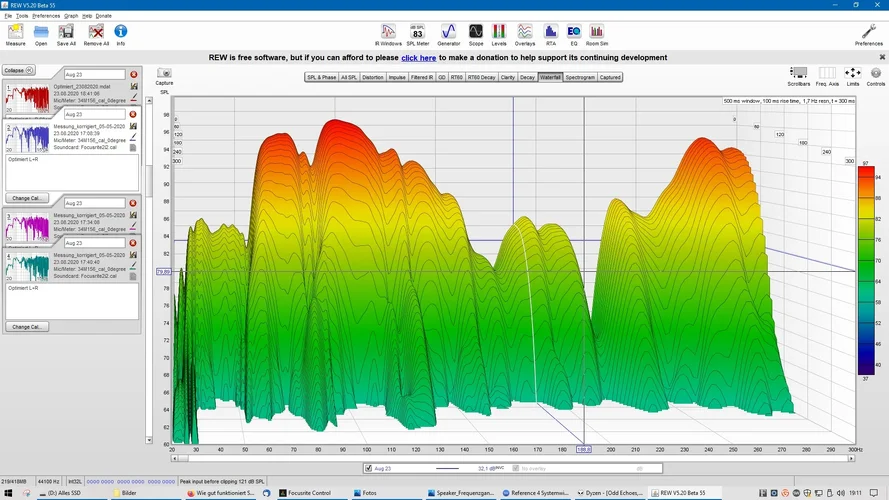
Task: Open the SPL Meter tool
Action: [x=418, y=32]
